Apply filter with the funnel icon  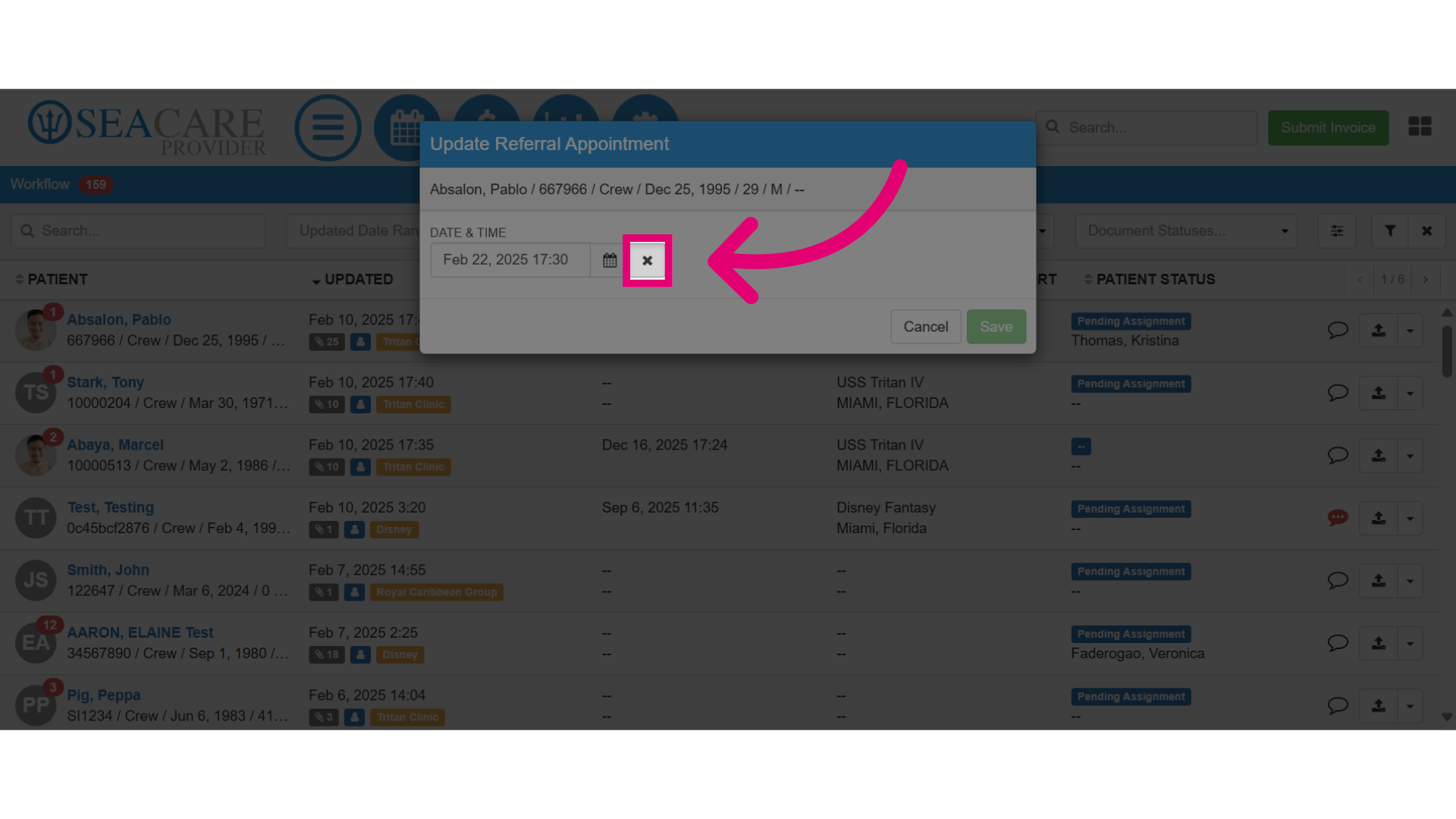coord(1390,231)
